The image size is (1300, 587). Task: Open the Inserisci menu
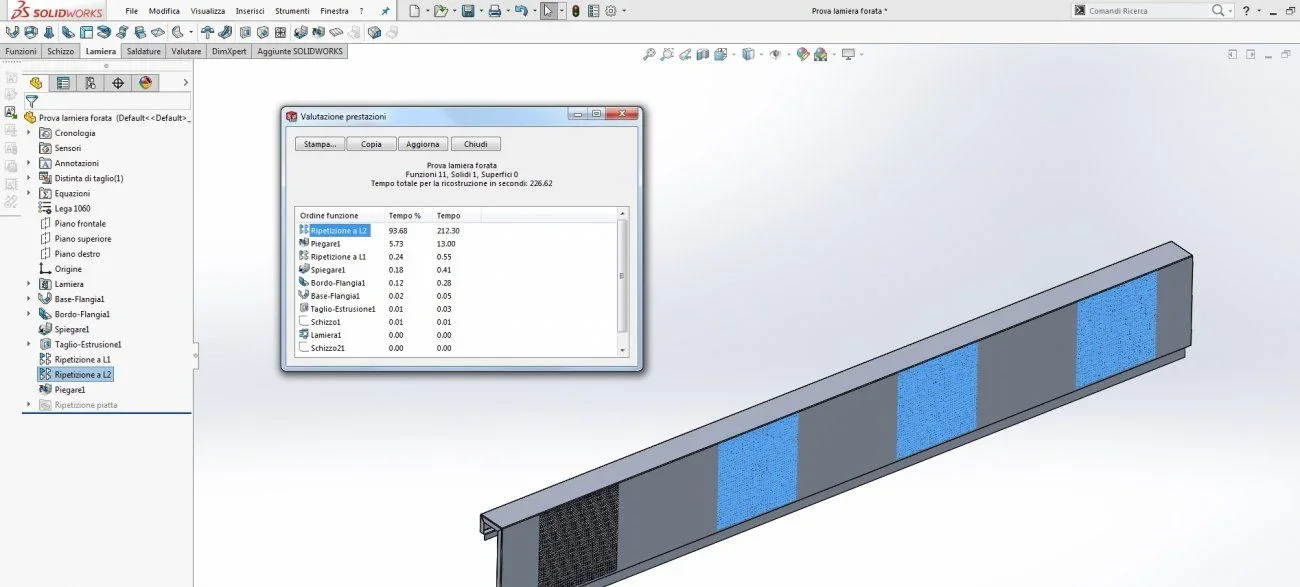[250, 11]
